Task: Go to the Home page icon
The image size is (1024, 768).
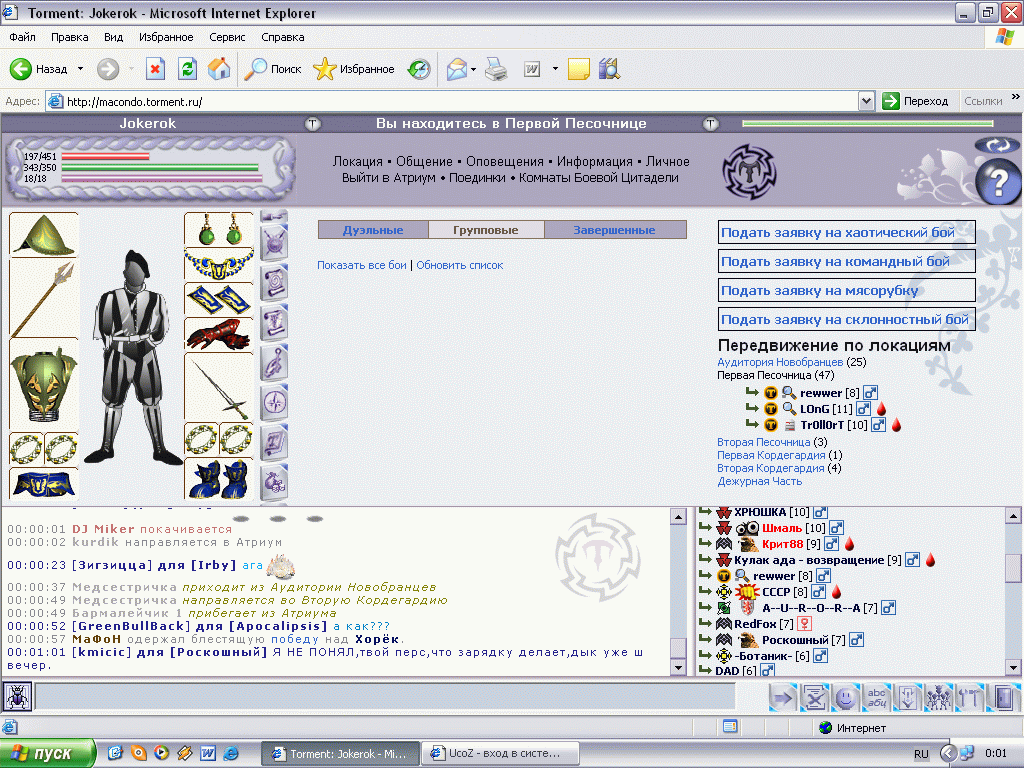Action: click(219, 69)
